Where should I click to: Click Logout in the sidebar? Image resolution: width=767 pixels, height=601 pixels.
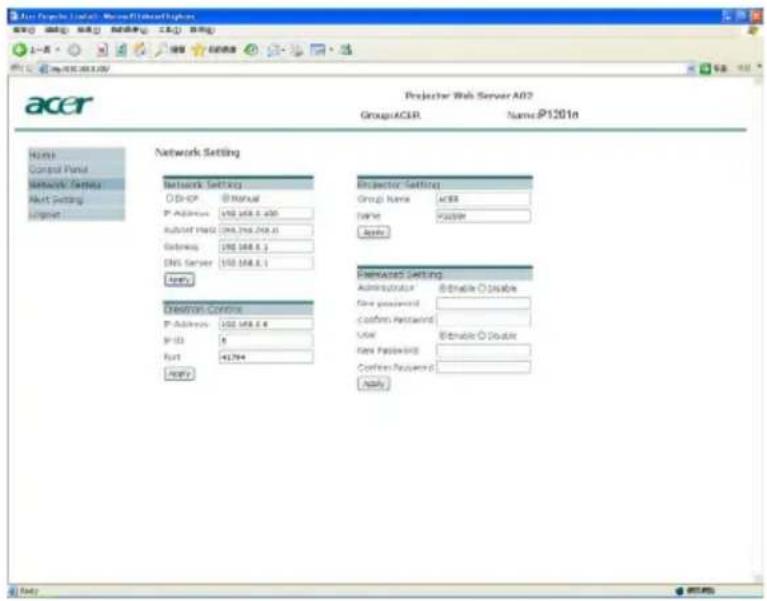point(76,214)
